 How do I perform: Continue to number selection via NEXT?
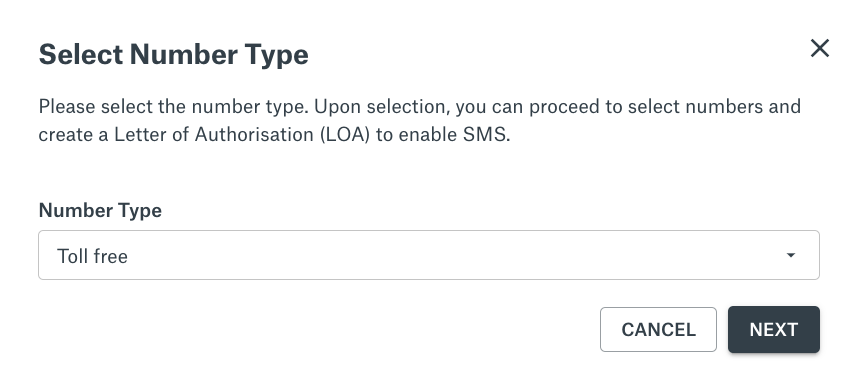click(773, 329)
